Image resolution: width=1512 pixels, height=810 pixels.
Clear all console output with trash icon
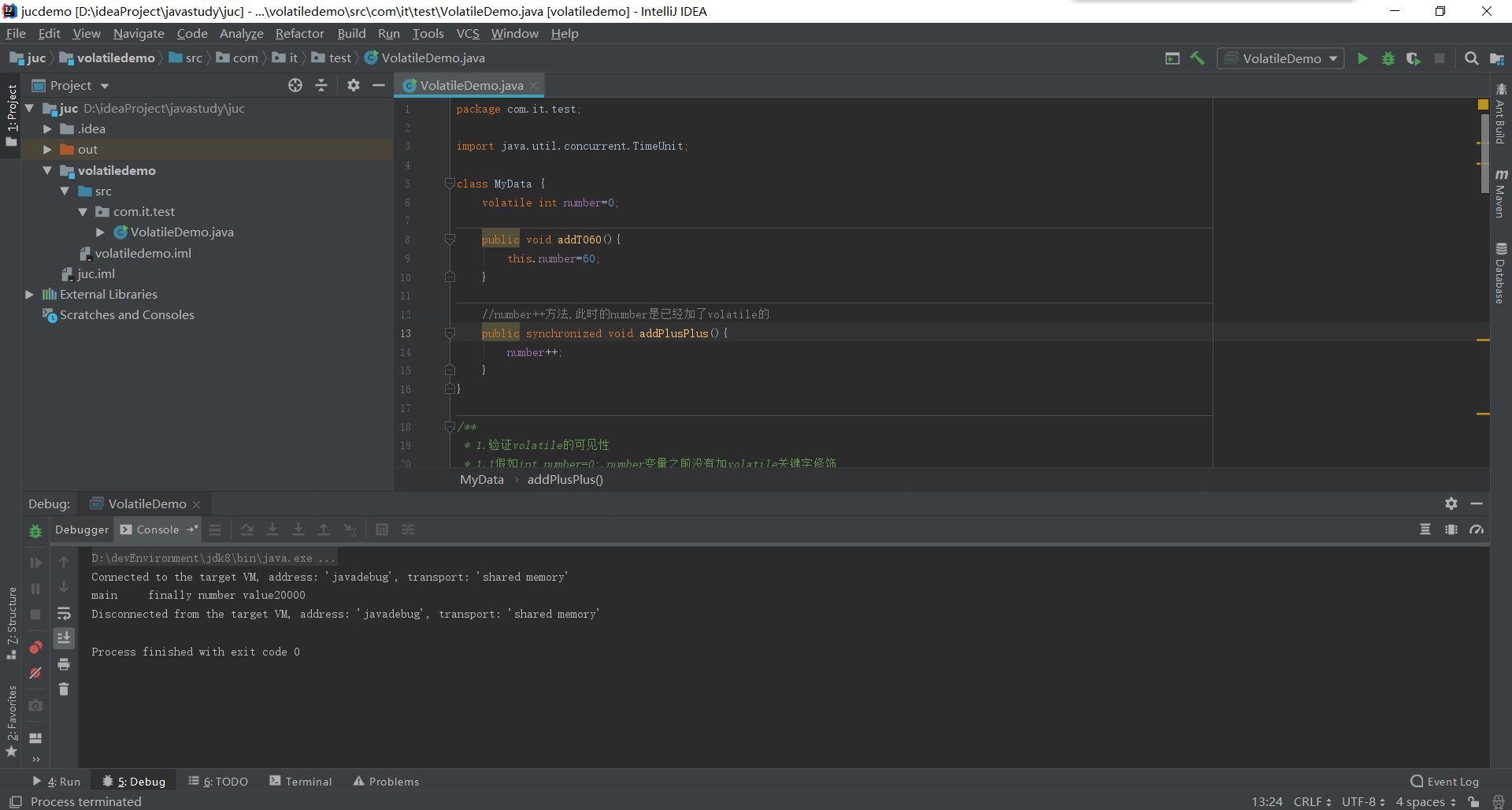pos(64,689)
